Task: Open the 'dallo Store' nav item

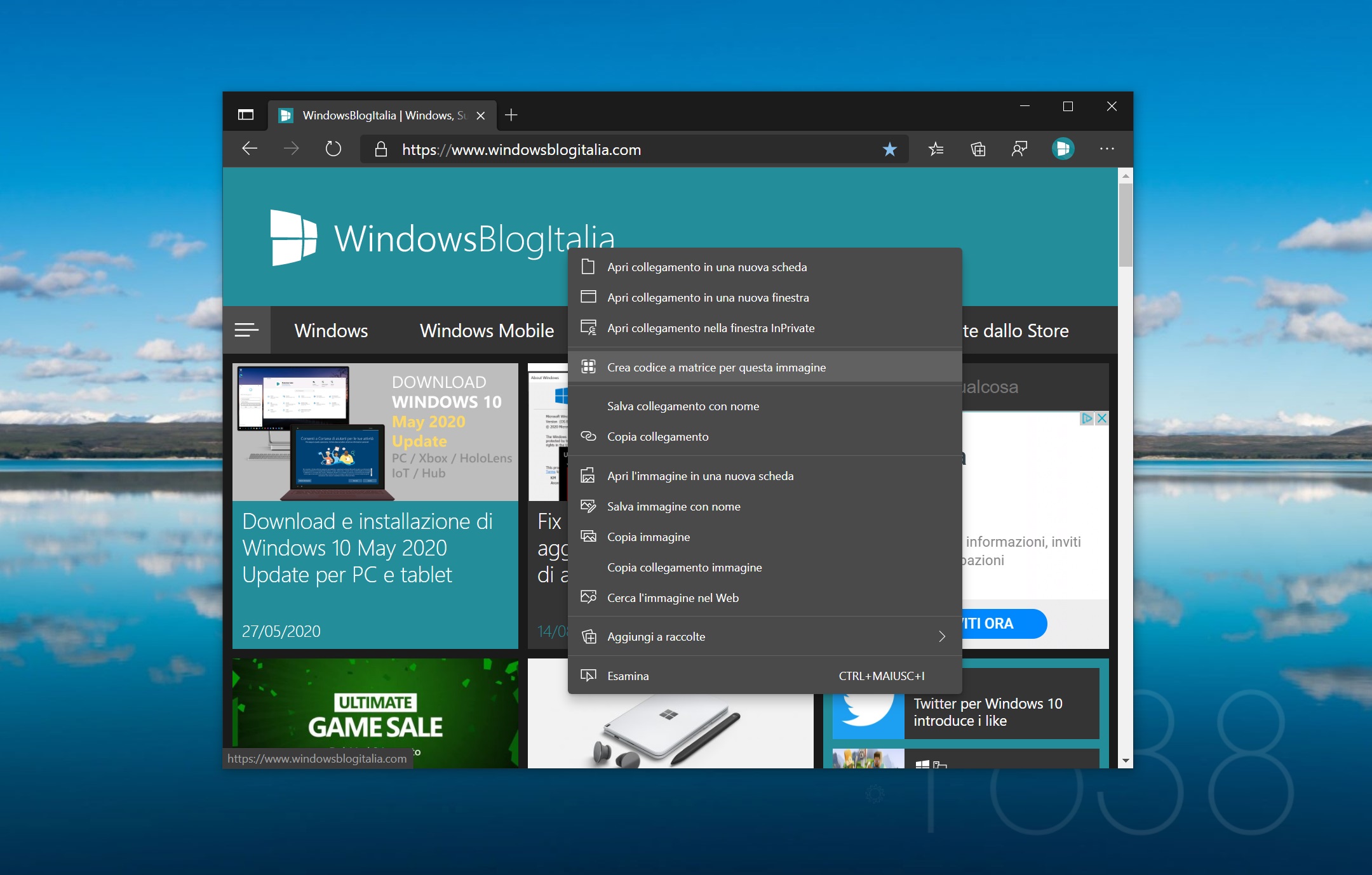Action: [1015, 330]
